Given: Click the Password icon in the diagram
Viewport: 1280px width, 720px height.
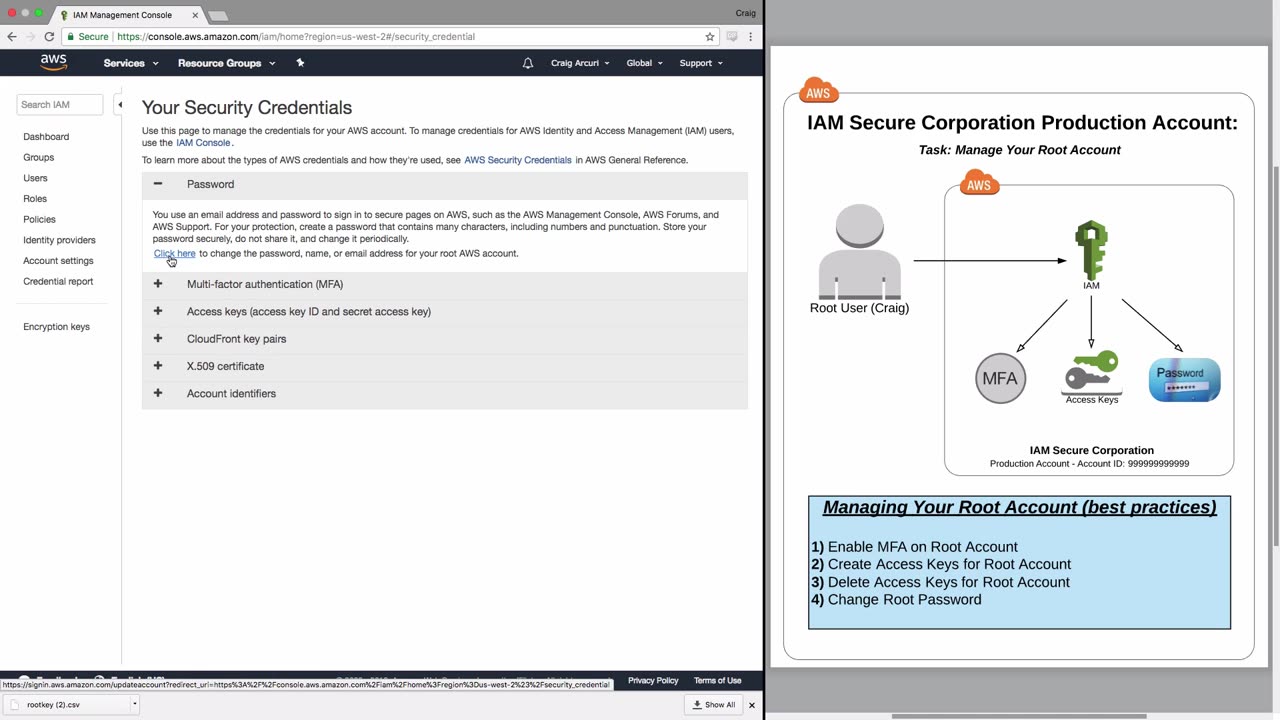Looking at the screenshot, I should 1185,379.
